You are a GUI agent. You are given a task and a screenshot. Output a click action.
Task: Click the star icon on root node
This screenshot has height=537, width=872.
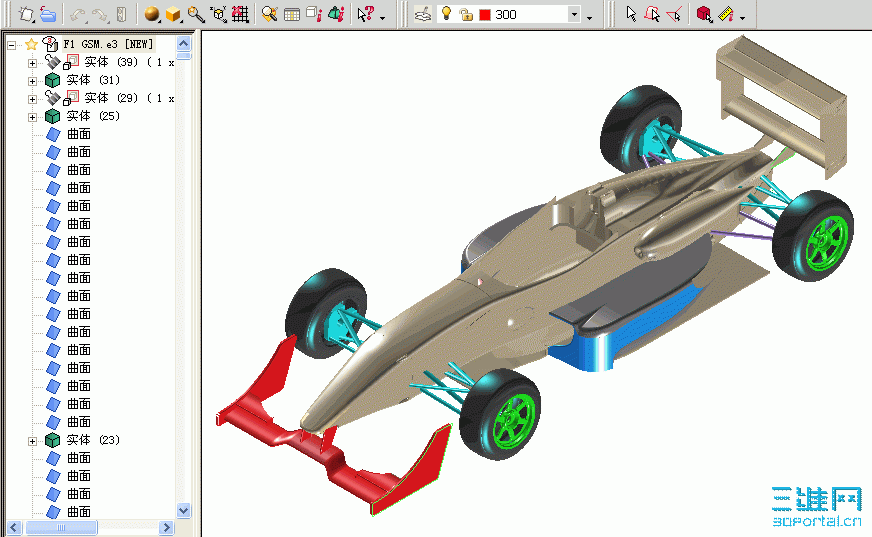click(32, 44)
